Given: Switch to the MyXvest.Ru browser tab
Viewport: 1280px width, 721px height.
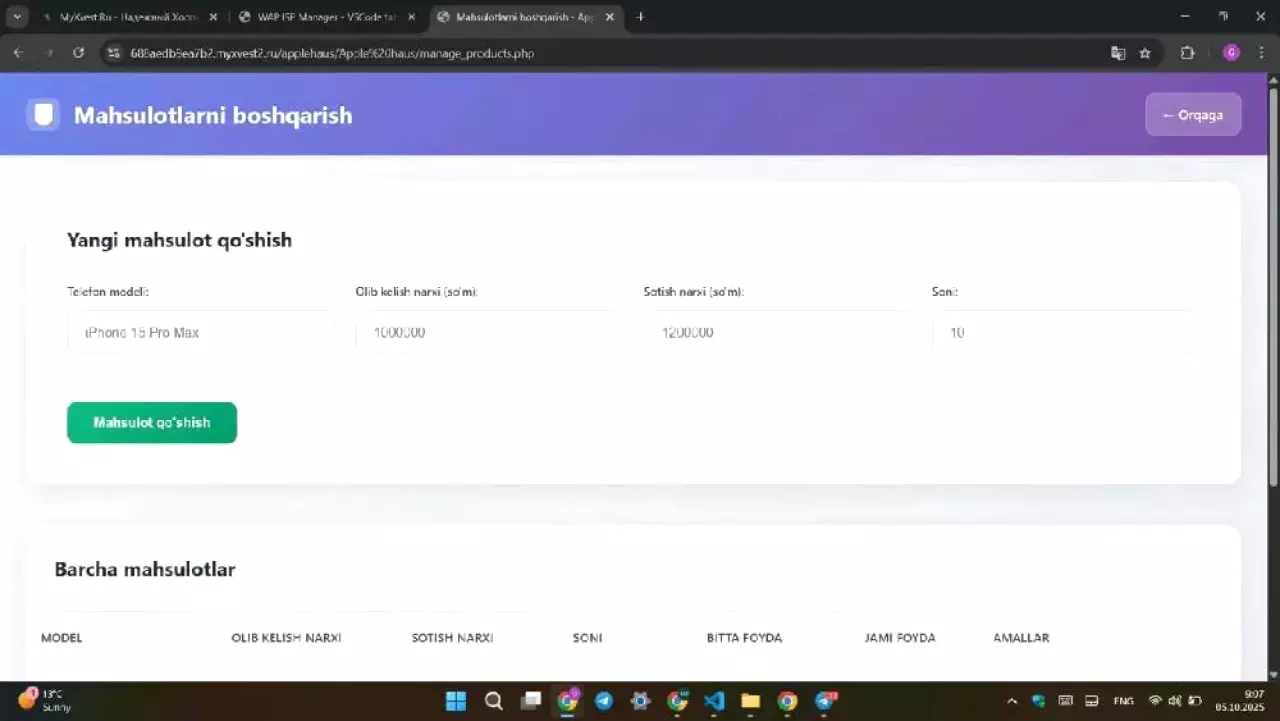Looking at the screenshot, I should tap(124, 17).
